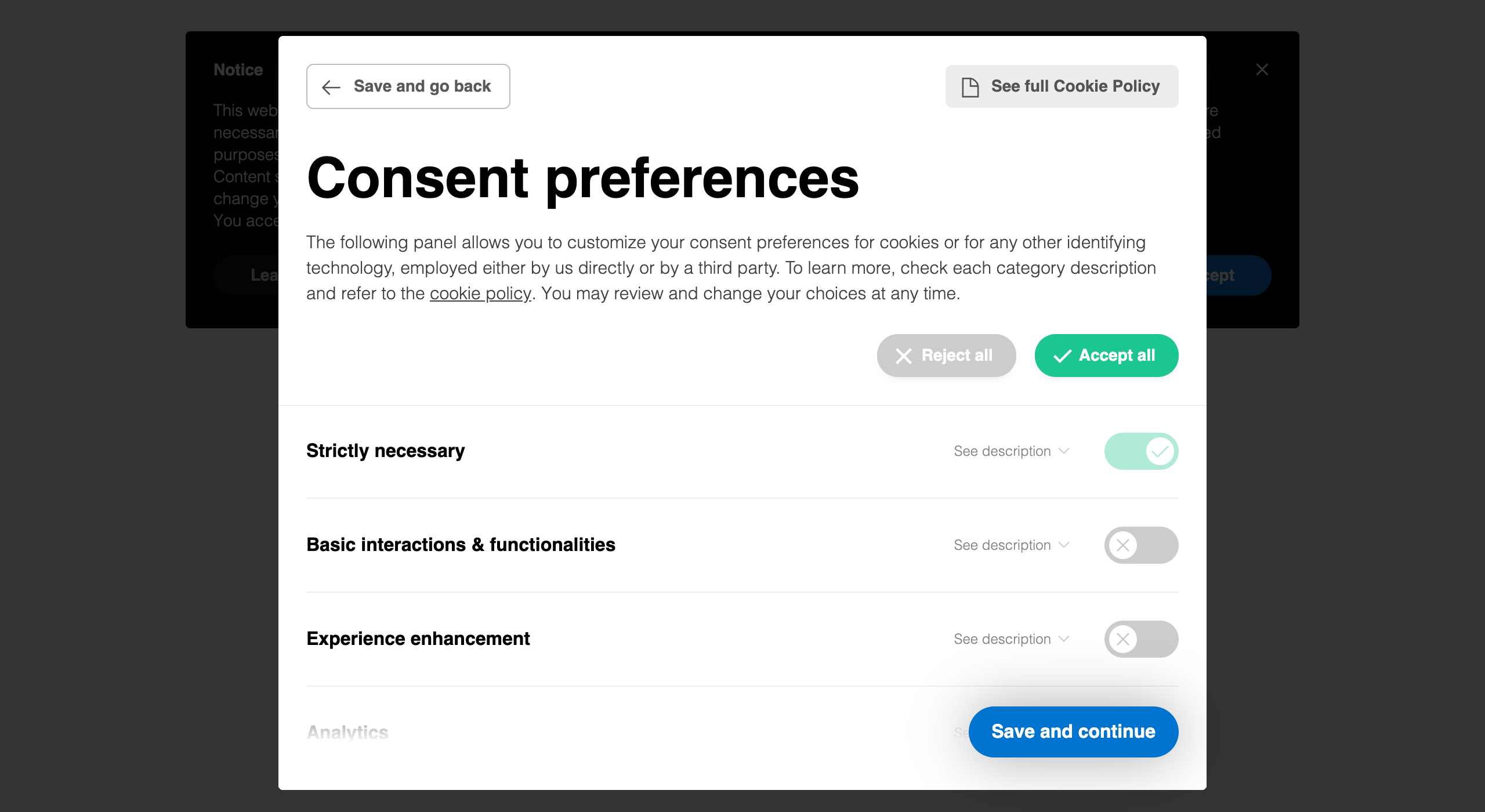Click the back arrow icon

(331, 87)
